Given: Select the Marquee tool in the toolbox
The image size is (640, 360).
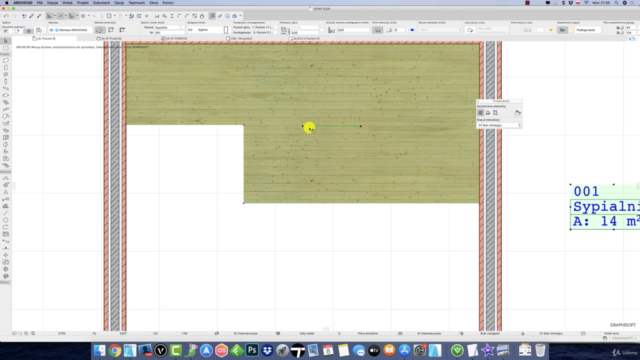Looking at the screenshot, I should click(x=6, y=48).
